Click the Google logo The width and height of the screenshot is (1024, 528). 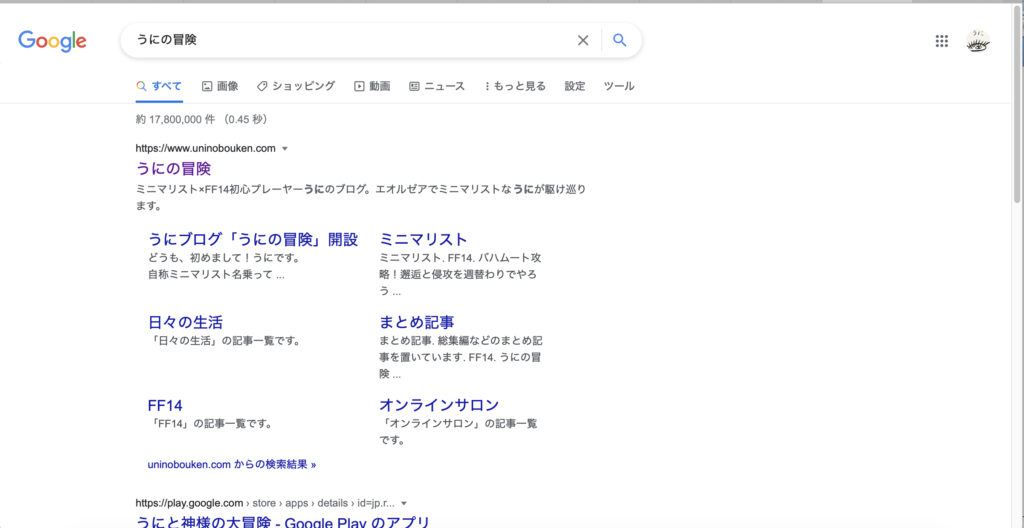pyautogui.click(x=52, y=41)
